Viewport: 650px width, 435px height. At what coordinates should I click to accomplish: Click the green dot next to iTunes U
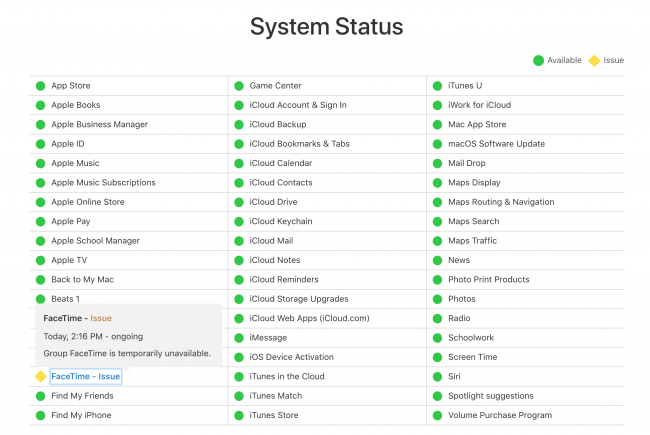437,86
